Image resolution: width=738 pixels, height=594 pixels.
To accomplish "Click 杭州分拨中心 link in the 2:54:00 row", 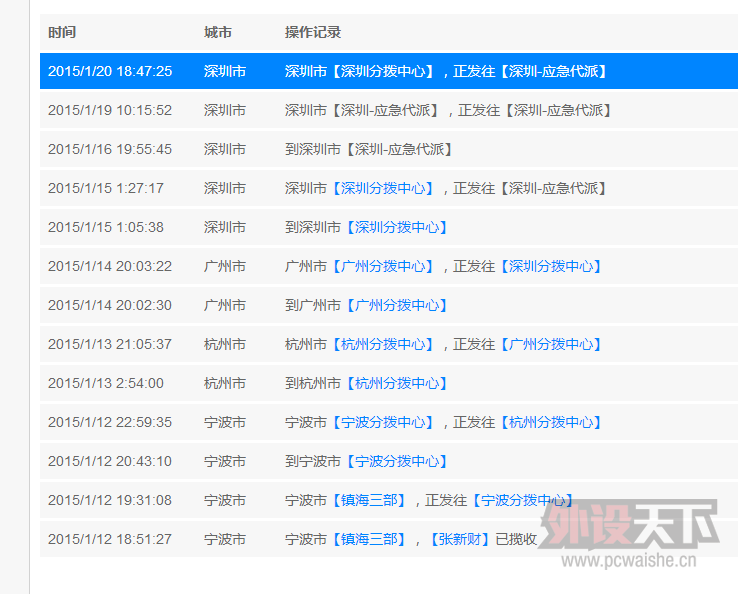I will 397,383.
